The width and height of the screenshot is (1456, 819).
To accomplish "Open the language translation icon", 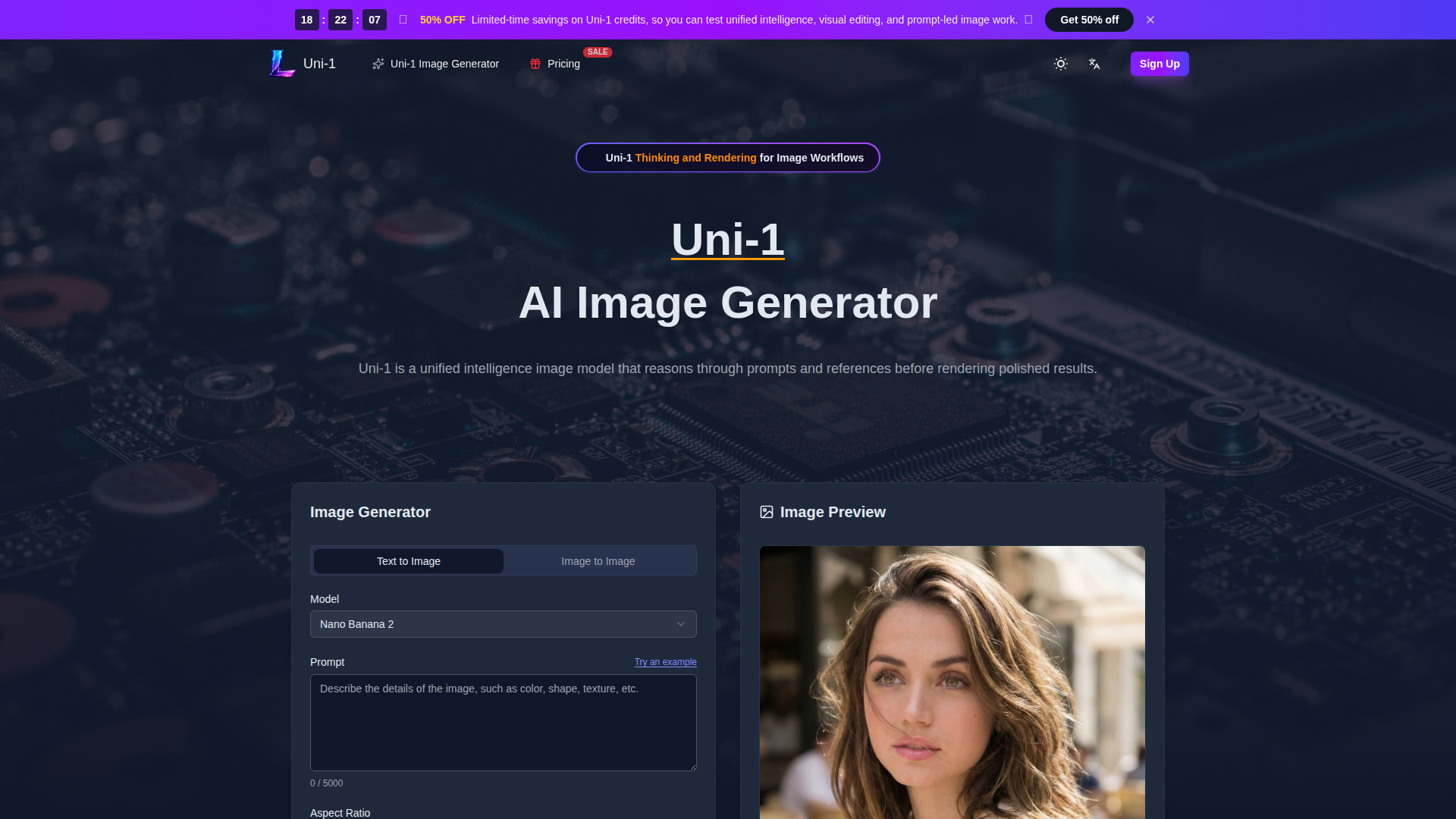I will click(x=1094, y=64).
